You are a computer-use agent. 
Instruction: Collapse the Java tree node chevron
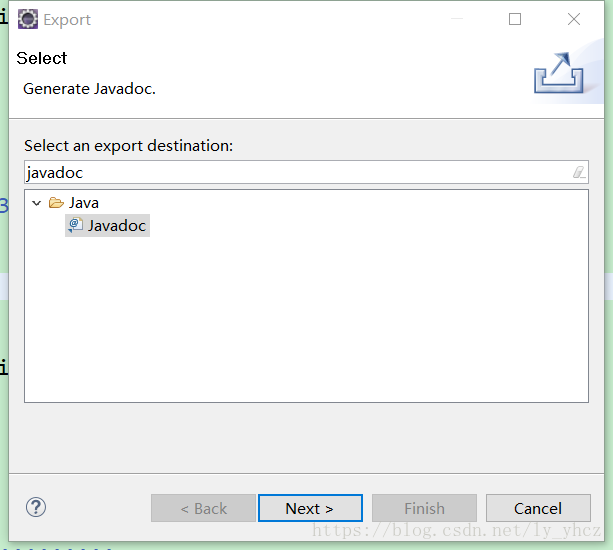37,203
